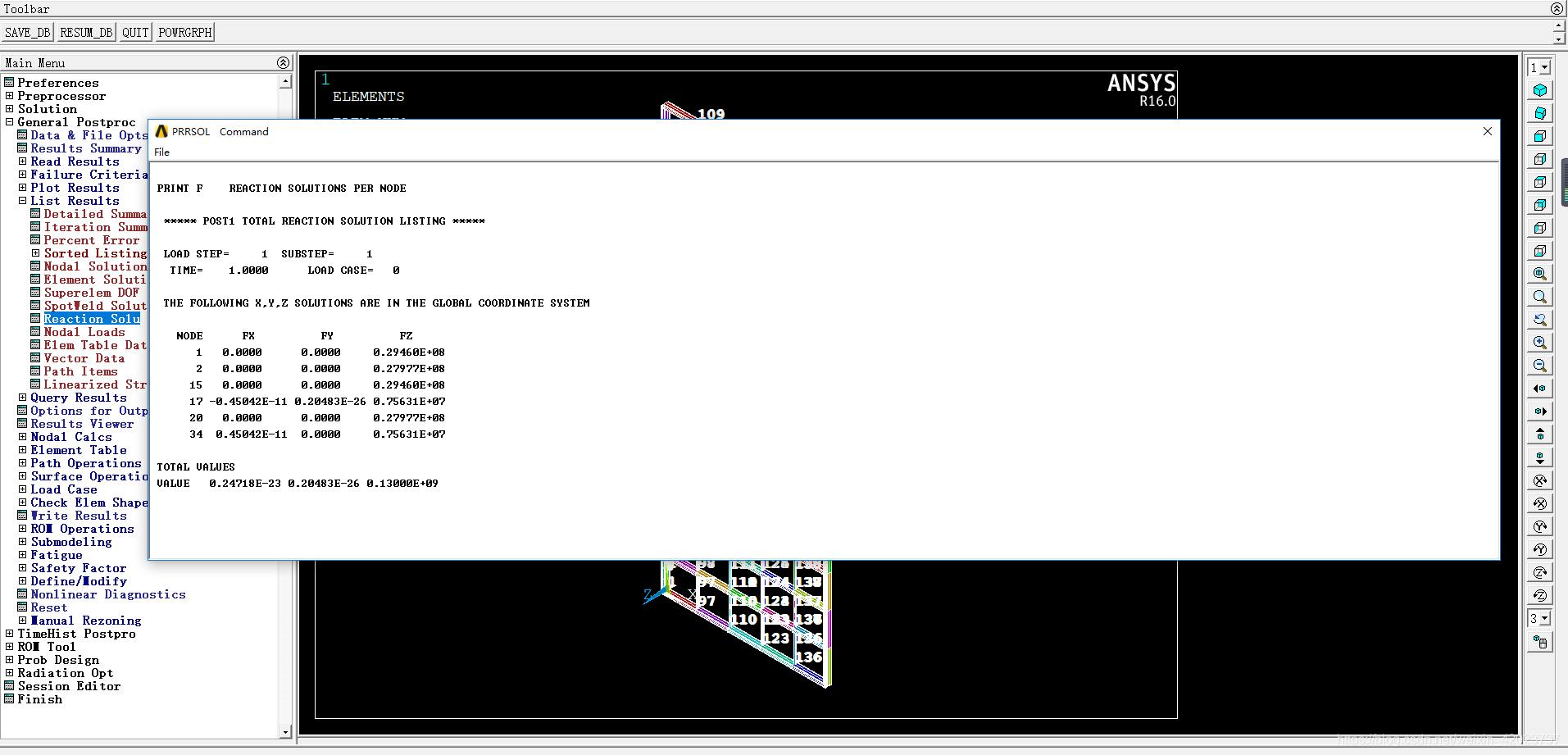Pan the model up
The image size is (1568, 755).
pyautogui.click(x=1539, y=434)
